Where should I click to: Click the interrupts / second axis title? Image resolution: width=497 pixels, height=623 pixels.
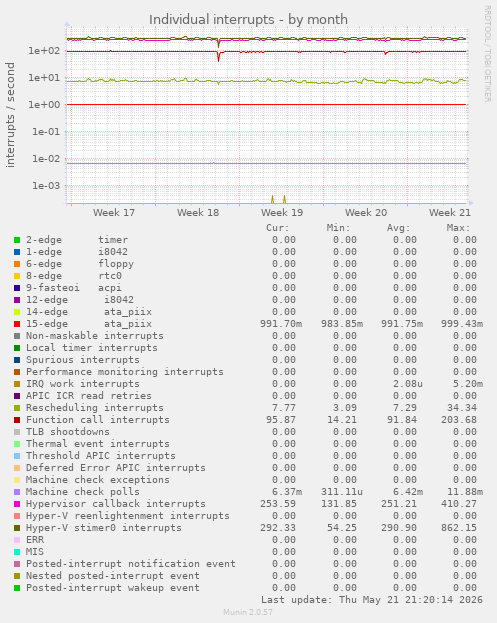(x=10, y=115)
